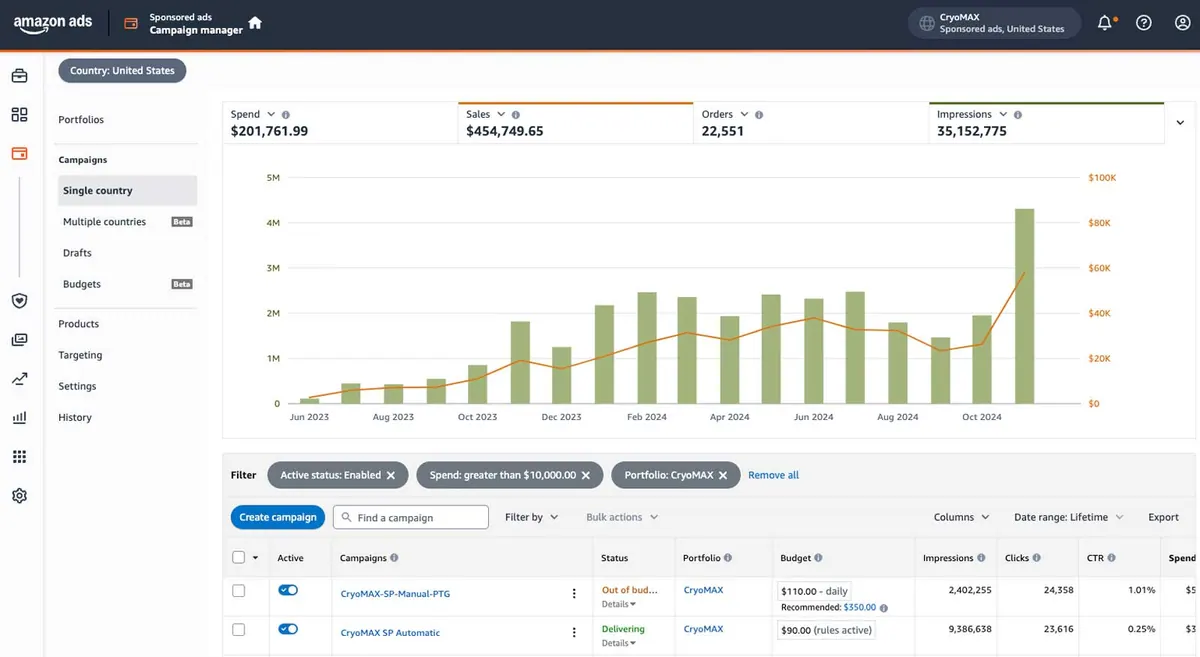Click the info icon beside Spend metric
The image size is (1200, 657).
point(286,115)
